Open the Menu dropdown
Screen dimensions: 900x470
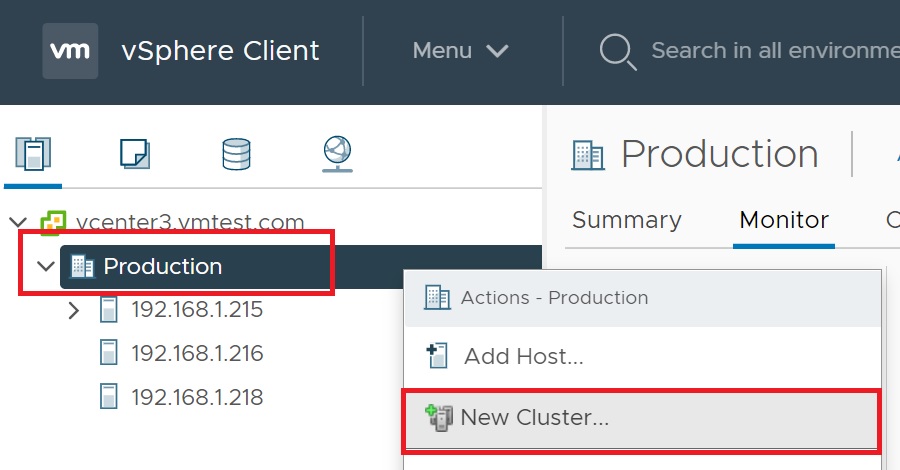coord(460,50)
